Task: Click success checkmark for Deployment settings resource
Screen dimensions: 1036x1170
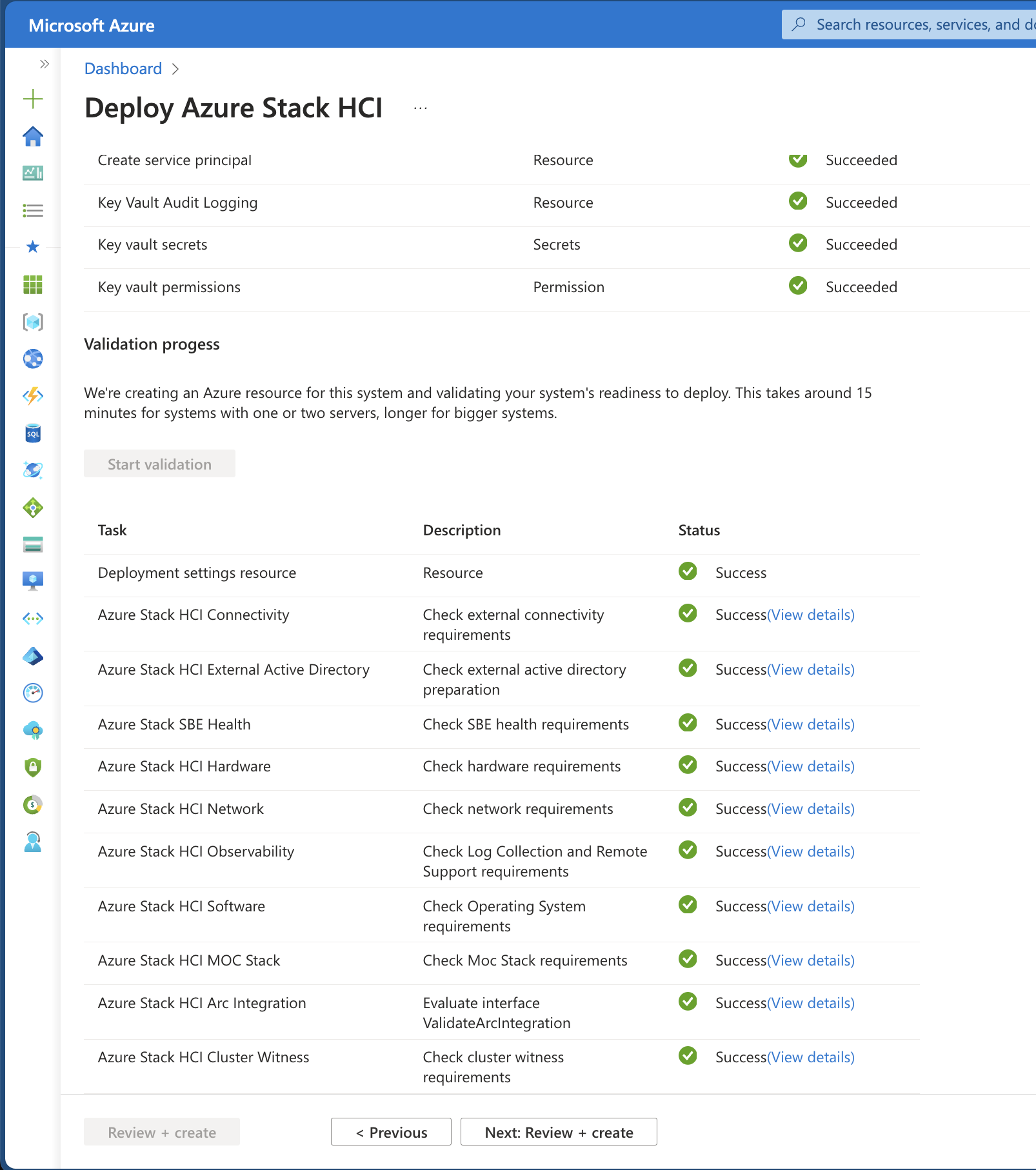Action: [688, 571]
